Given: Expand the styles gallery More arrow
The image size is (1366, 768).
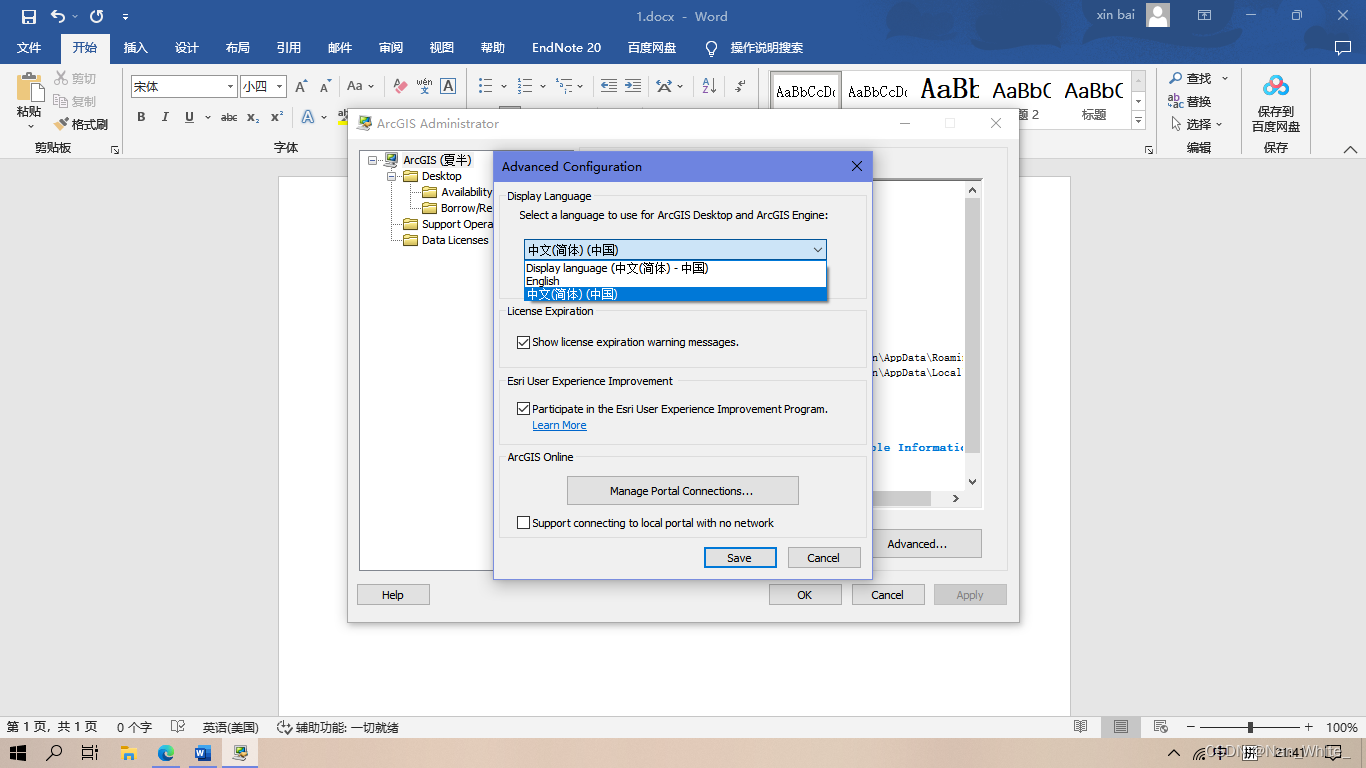Looking at the screenshot, I should pos(1138,122).
